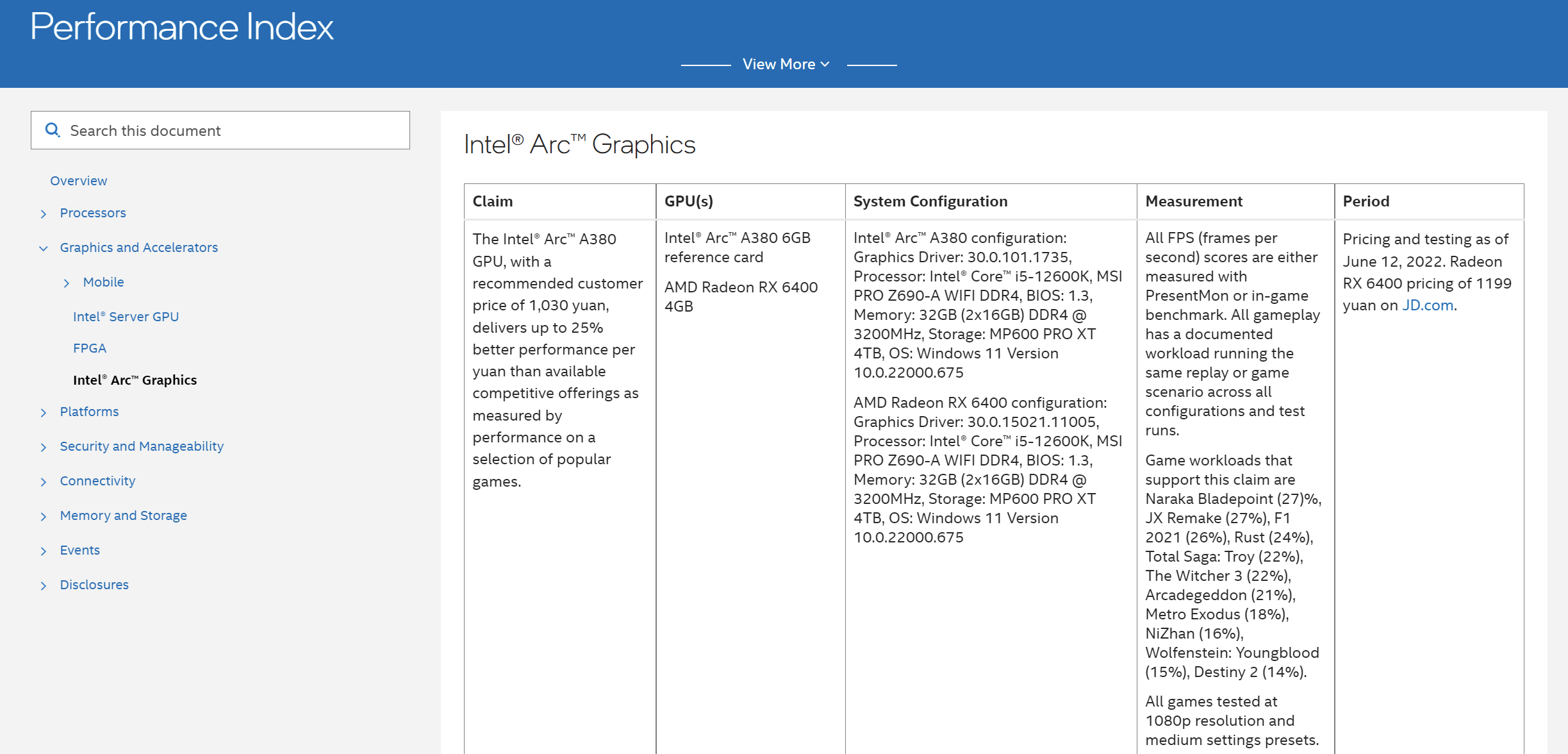This screenshot has width=1568, height=754.
Task: Open the Graphics and Accelerators link
Action: coord(138,247)
